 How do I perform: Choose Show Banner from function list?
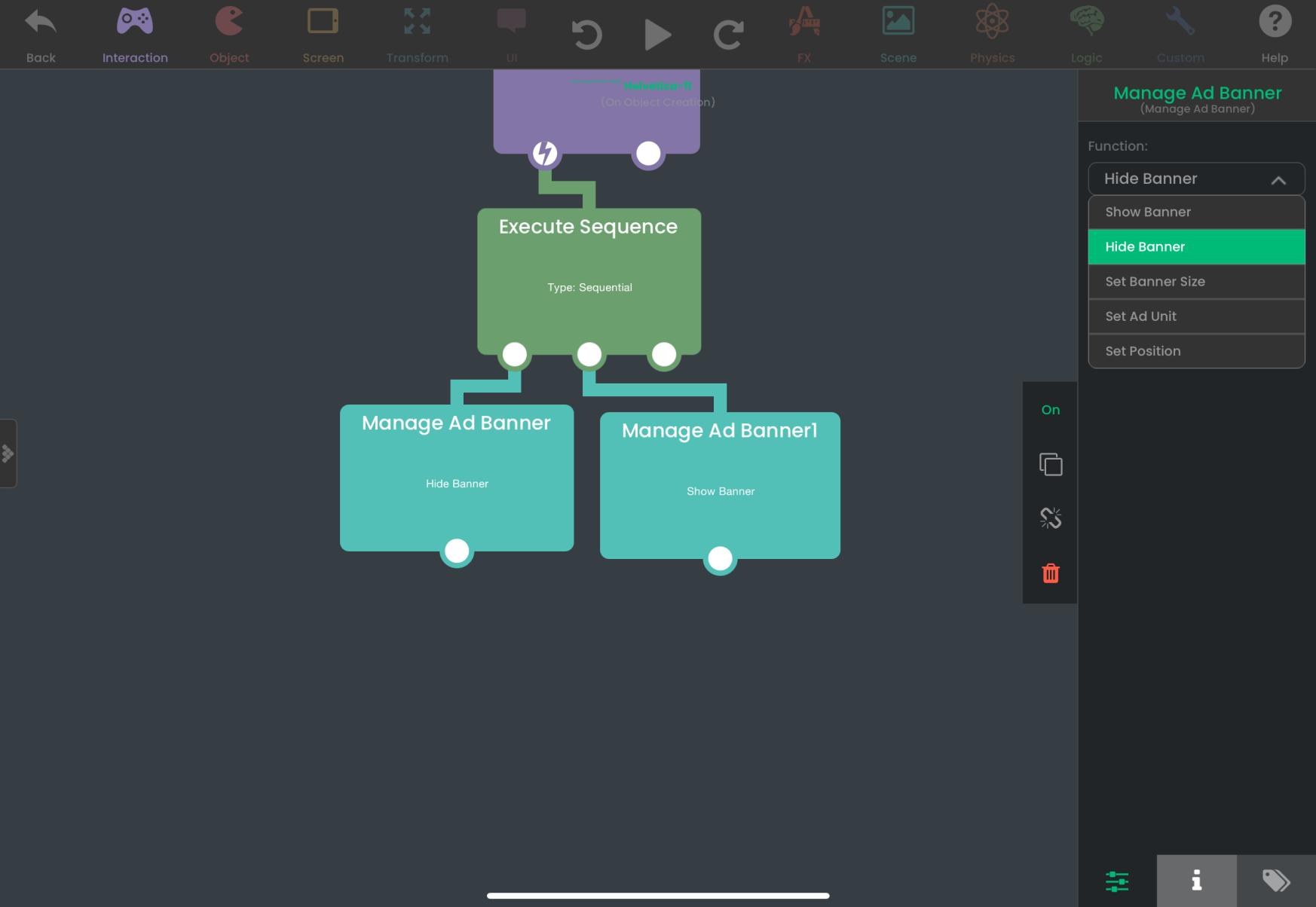pyautogui.click(x=1196, y=212)
